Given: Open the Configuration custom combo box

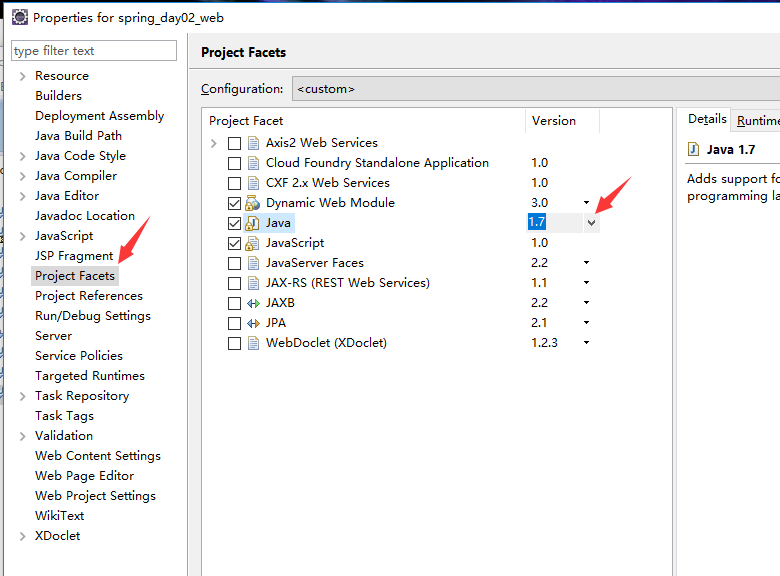Looking at the screenshot, I should [536, 89].
